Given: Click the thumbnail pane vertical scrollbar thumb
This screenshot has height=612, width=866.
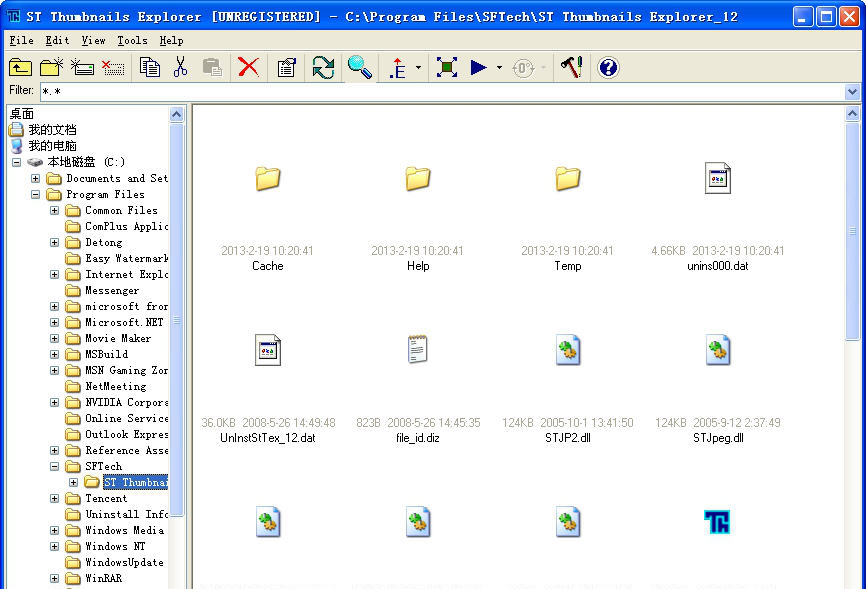Looking at the screenshot, I should (852, 232).
